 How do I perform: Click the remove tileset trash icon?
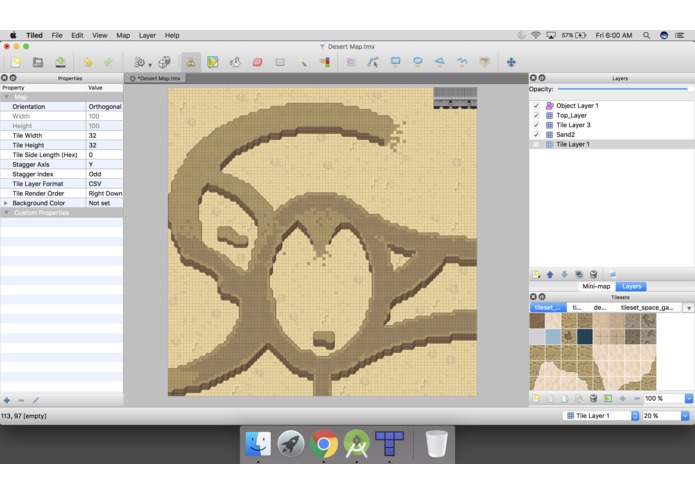point(593,399)
